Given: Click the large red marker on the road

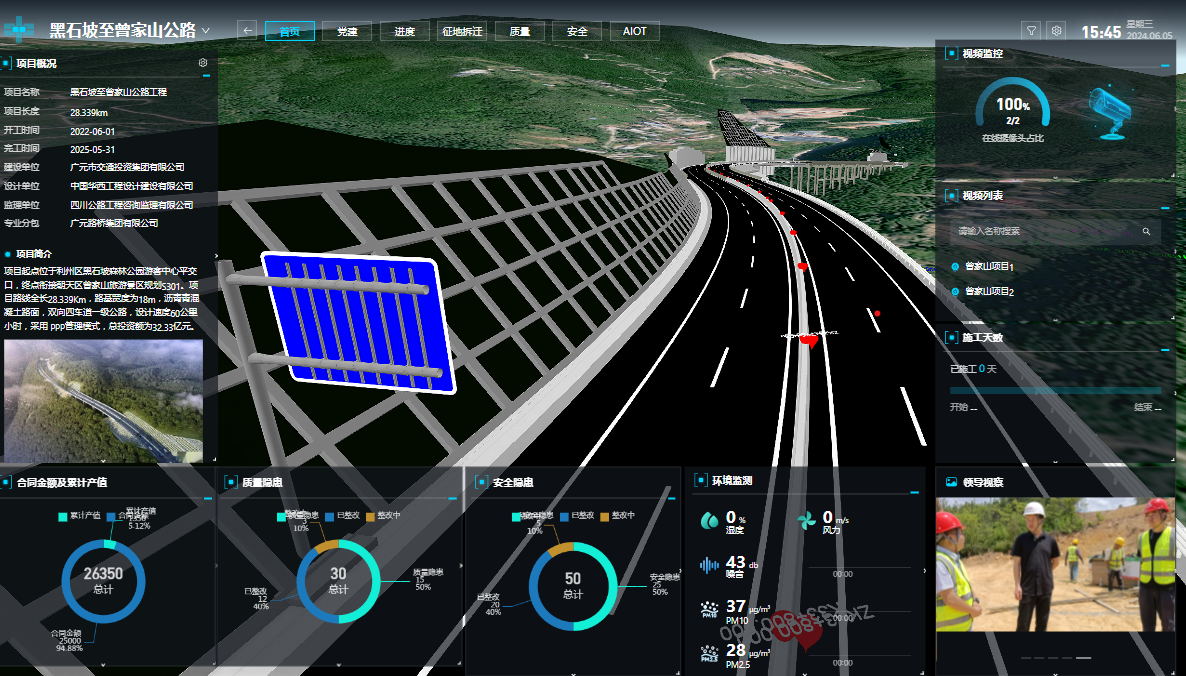Looking at the screenshot, I should [x=809, y=340].
